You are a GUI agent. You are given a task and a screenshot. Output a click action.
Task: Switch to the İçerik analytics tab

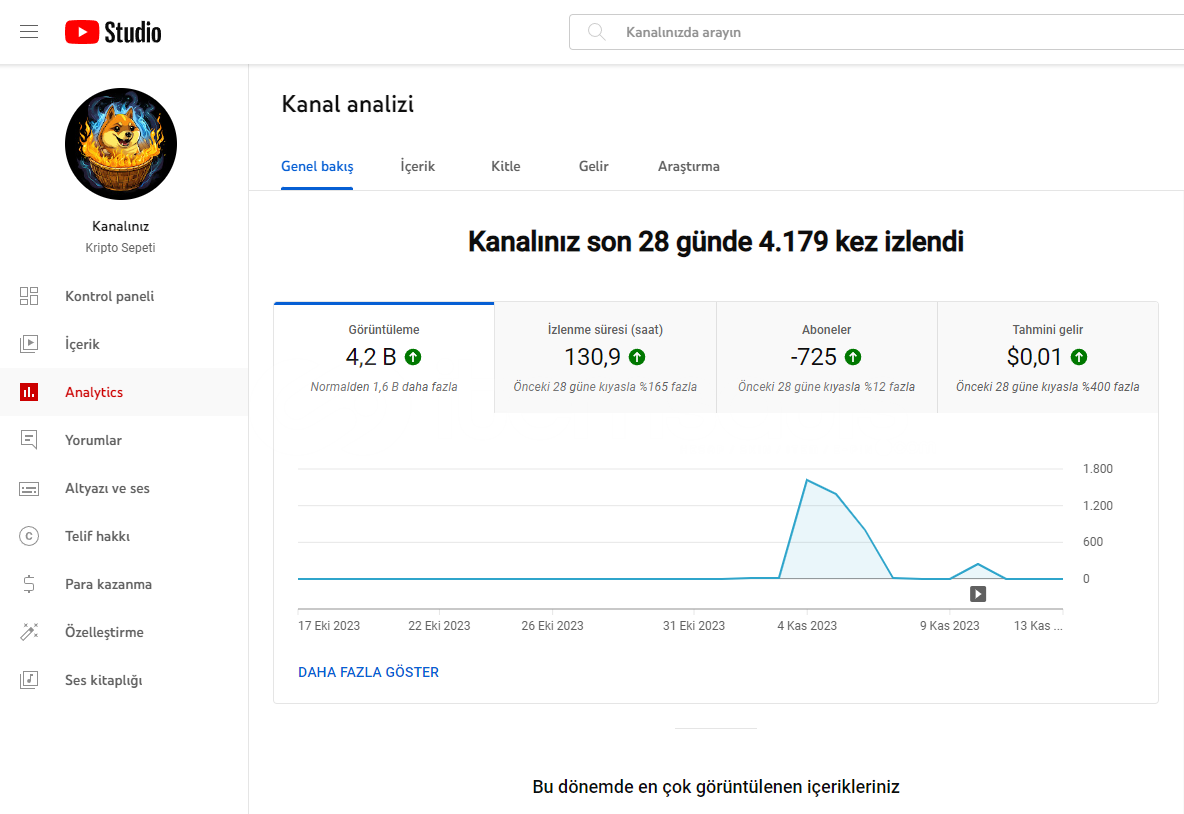click(418, 166)
